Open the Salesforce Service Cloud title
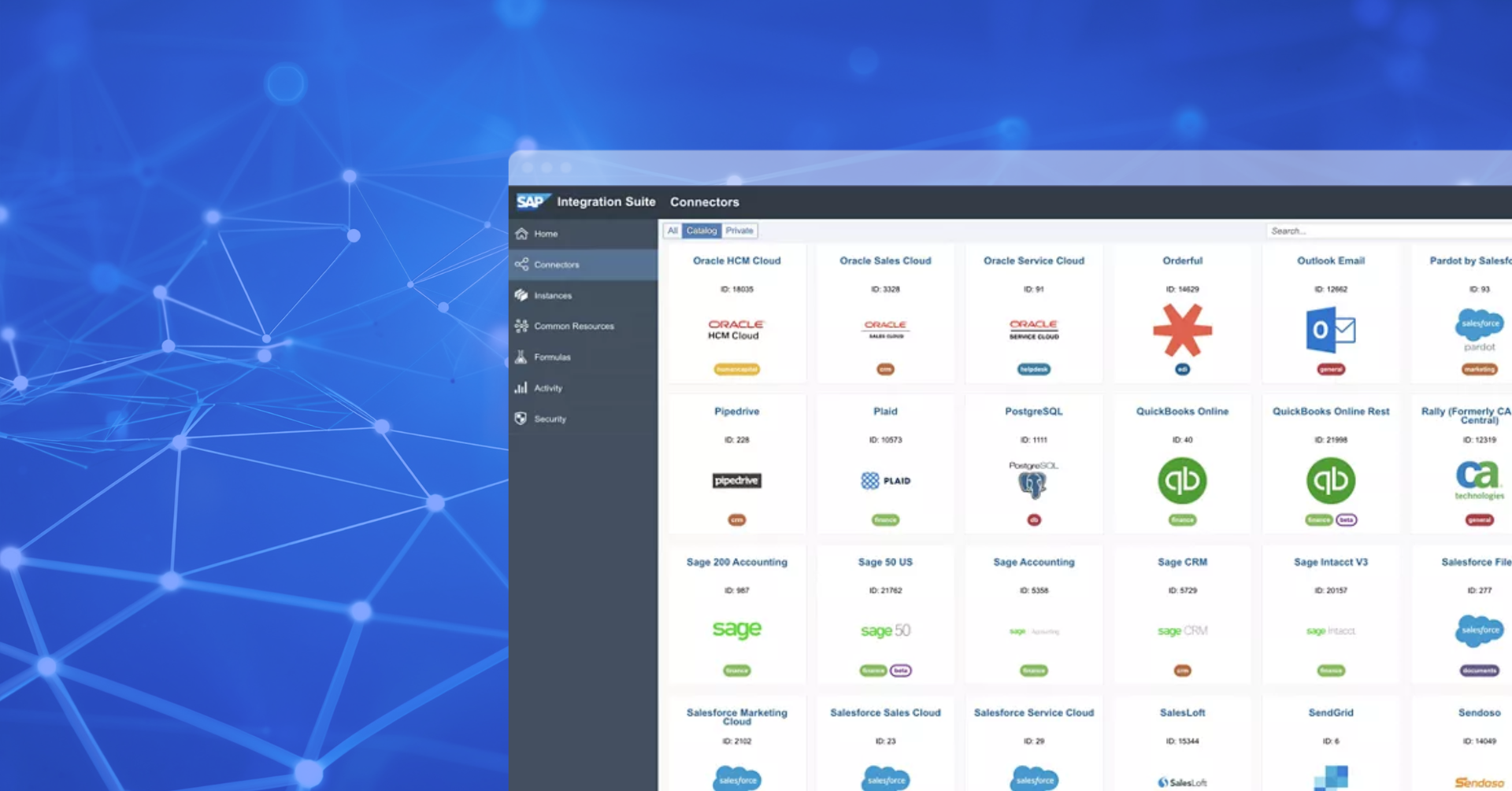The height and width of the screenshot is (791, 1512). pyautogui.click(x=1034, y=712)
